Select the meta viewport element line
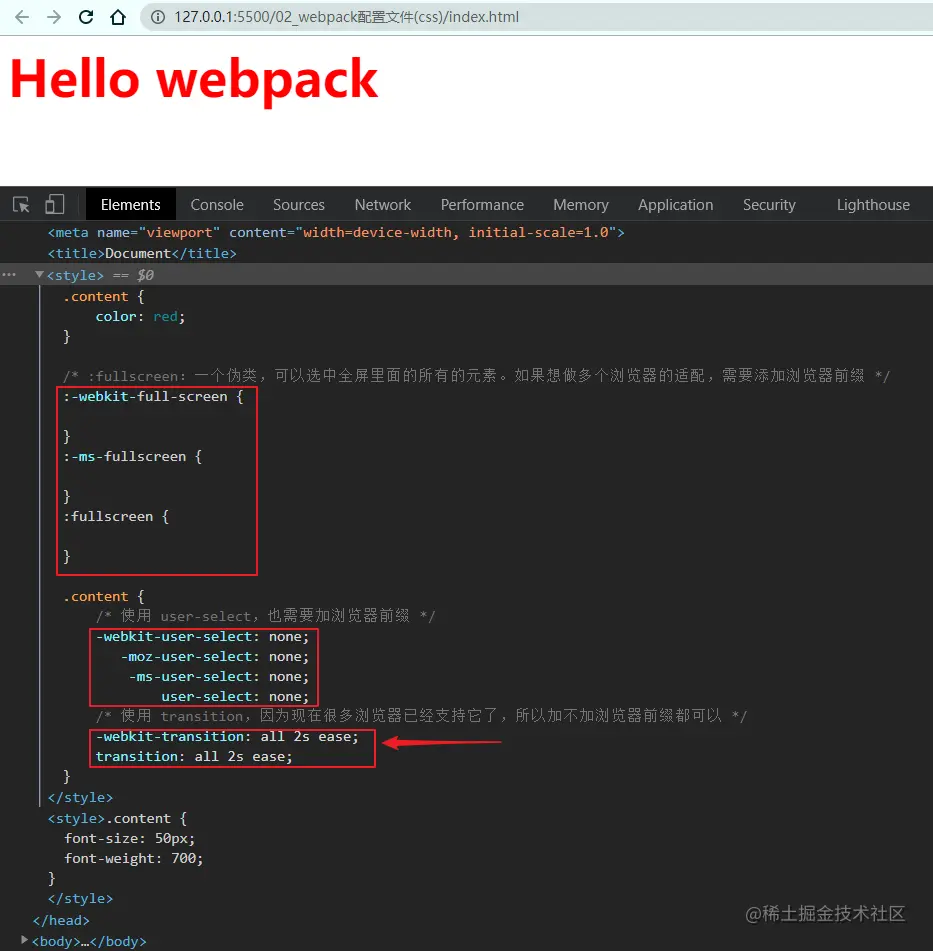 tap(336, 233)
